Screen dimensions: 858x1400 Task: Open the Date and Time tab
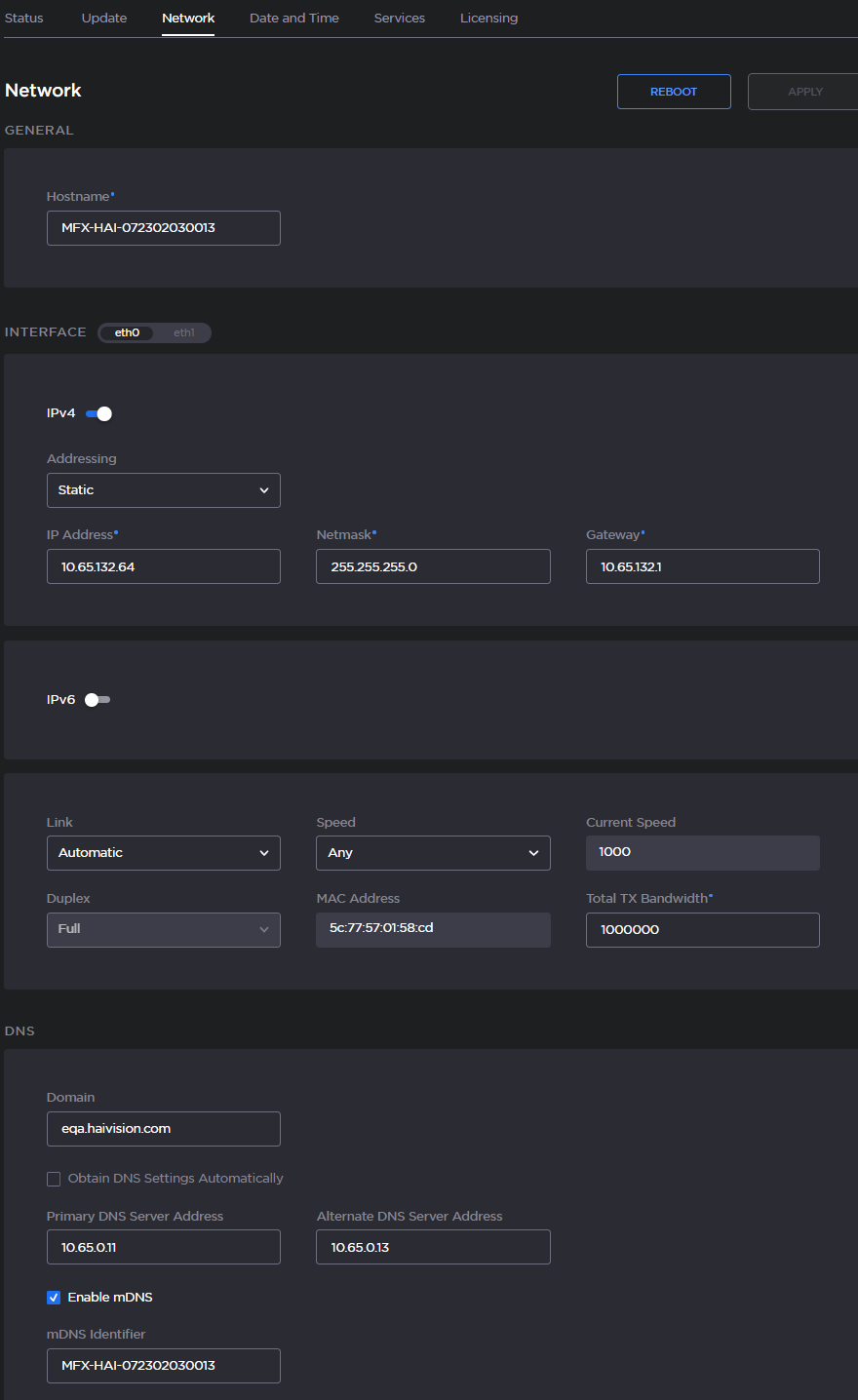point(293,18)
